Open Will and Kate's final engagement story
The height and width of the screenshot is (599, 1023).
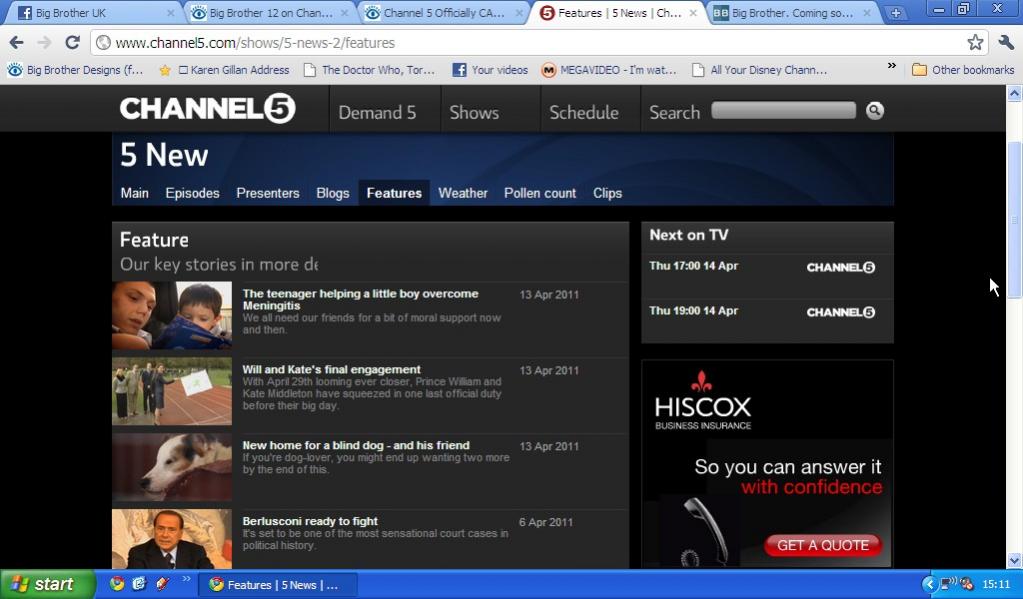(x=331, y=369)
